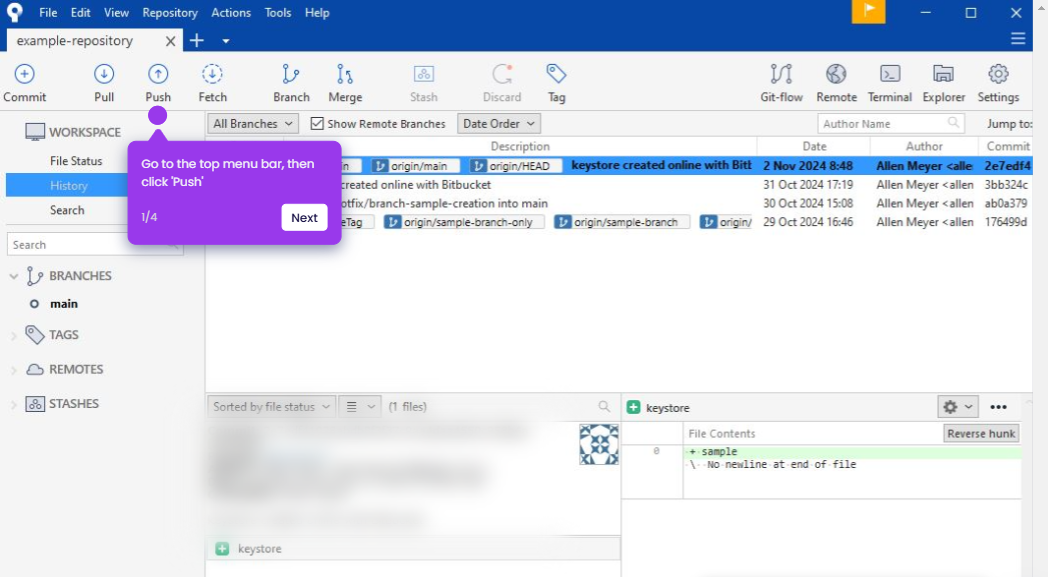This screenshot has width=1048, height=577.
Task: Click the green plus icon beside keystore header
Action: point(634,407)
